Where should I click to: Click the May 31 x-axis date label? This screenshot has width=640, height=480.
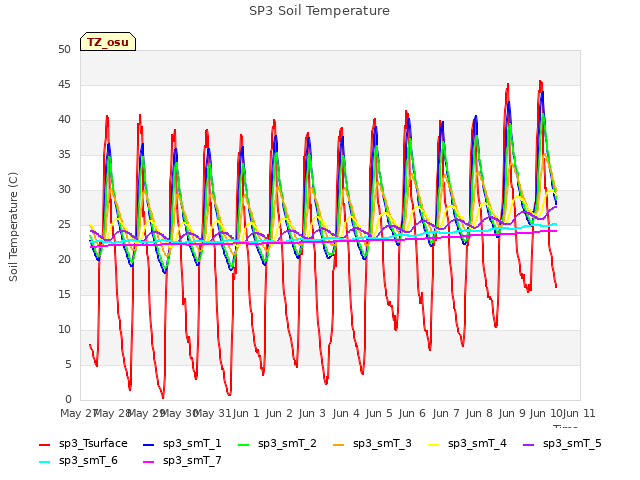pyautogui.click(x=213, y=413)
